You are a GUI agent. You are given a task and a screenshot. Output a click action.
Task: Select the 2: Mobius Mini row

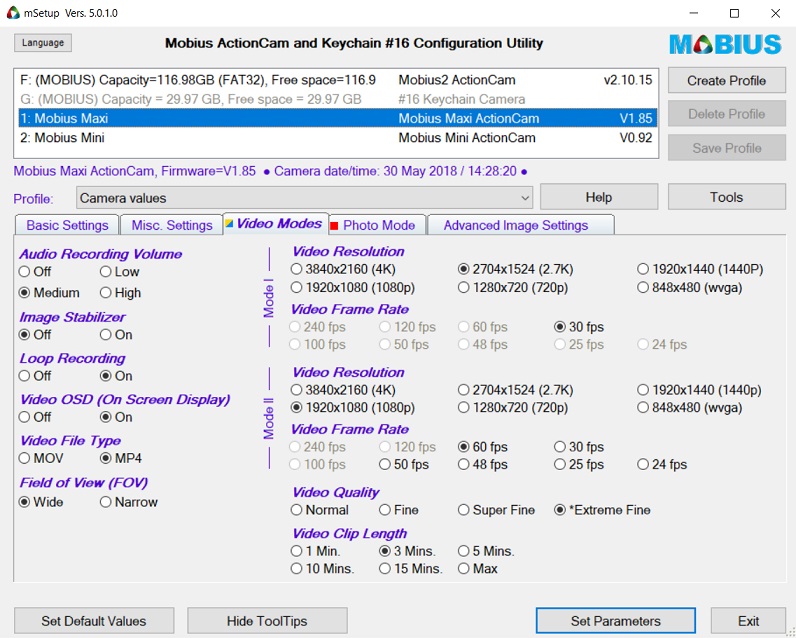pos(336,138)
